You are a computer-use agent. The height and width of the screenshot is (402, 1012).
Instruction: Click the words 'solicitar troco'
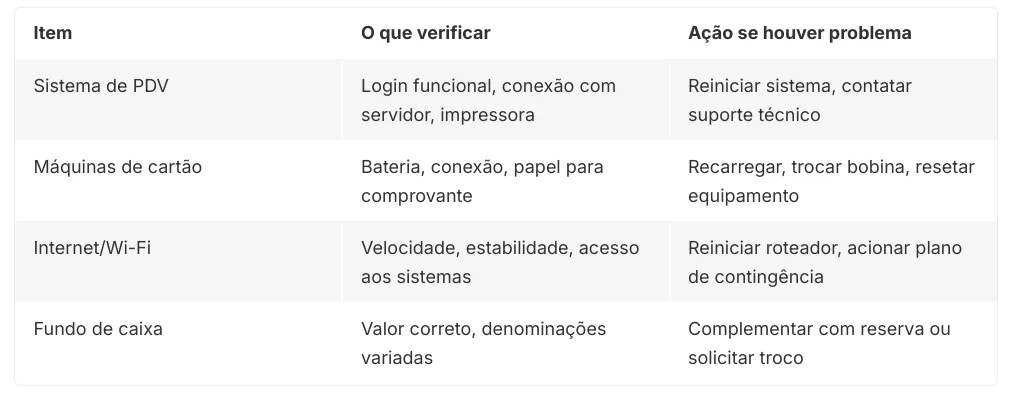(x=745, y=358)
